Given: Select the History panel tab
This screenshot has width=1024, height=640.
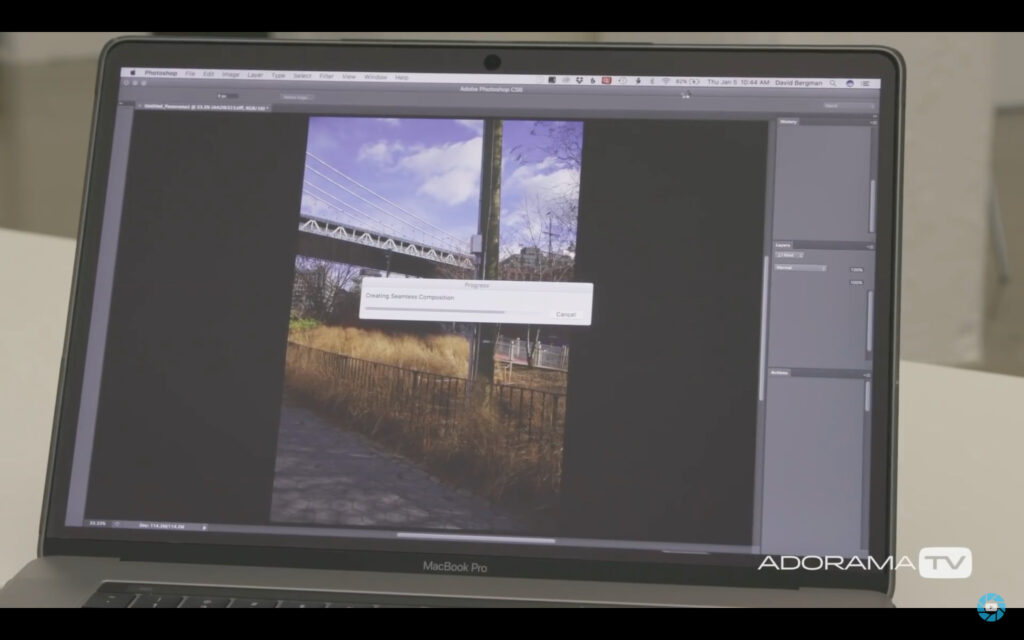Looking at the screenshot, I should 788,122.
